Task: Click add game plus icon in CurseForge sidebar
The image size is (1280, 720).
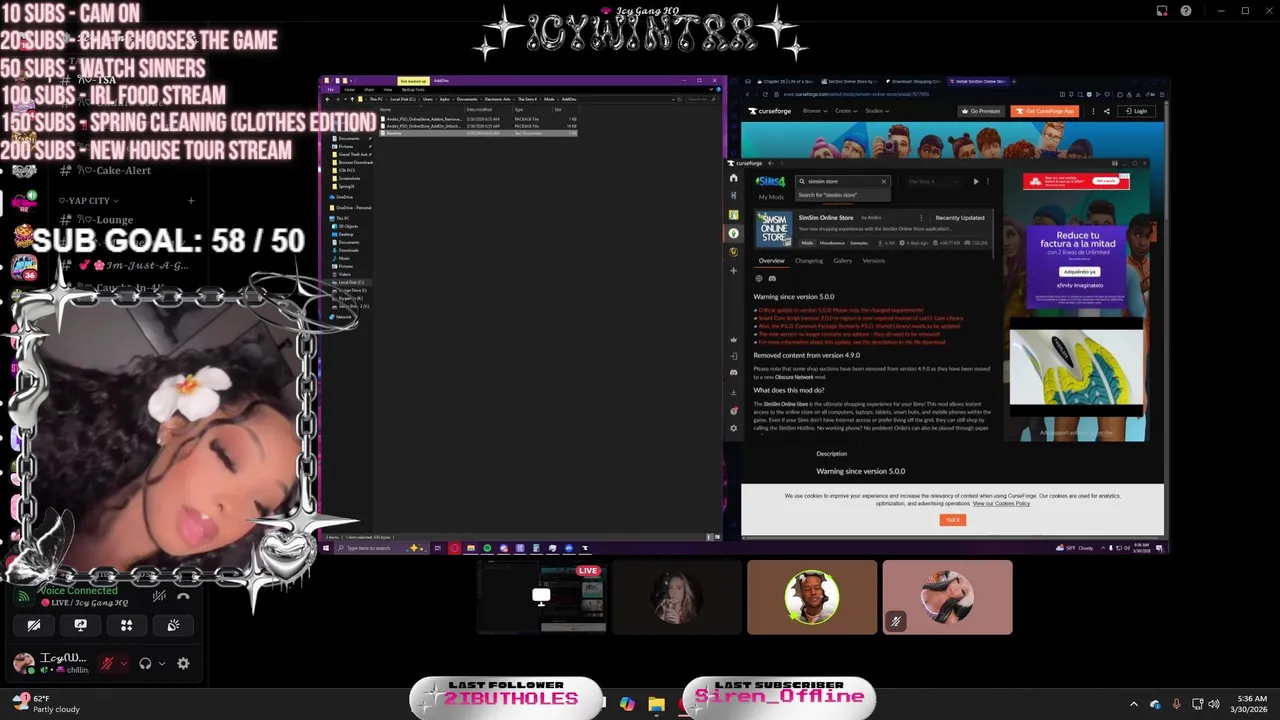Action: coord(734,270)
